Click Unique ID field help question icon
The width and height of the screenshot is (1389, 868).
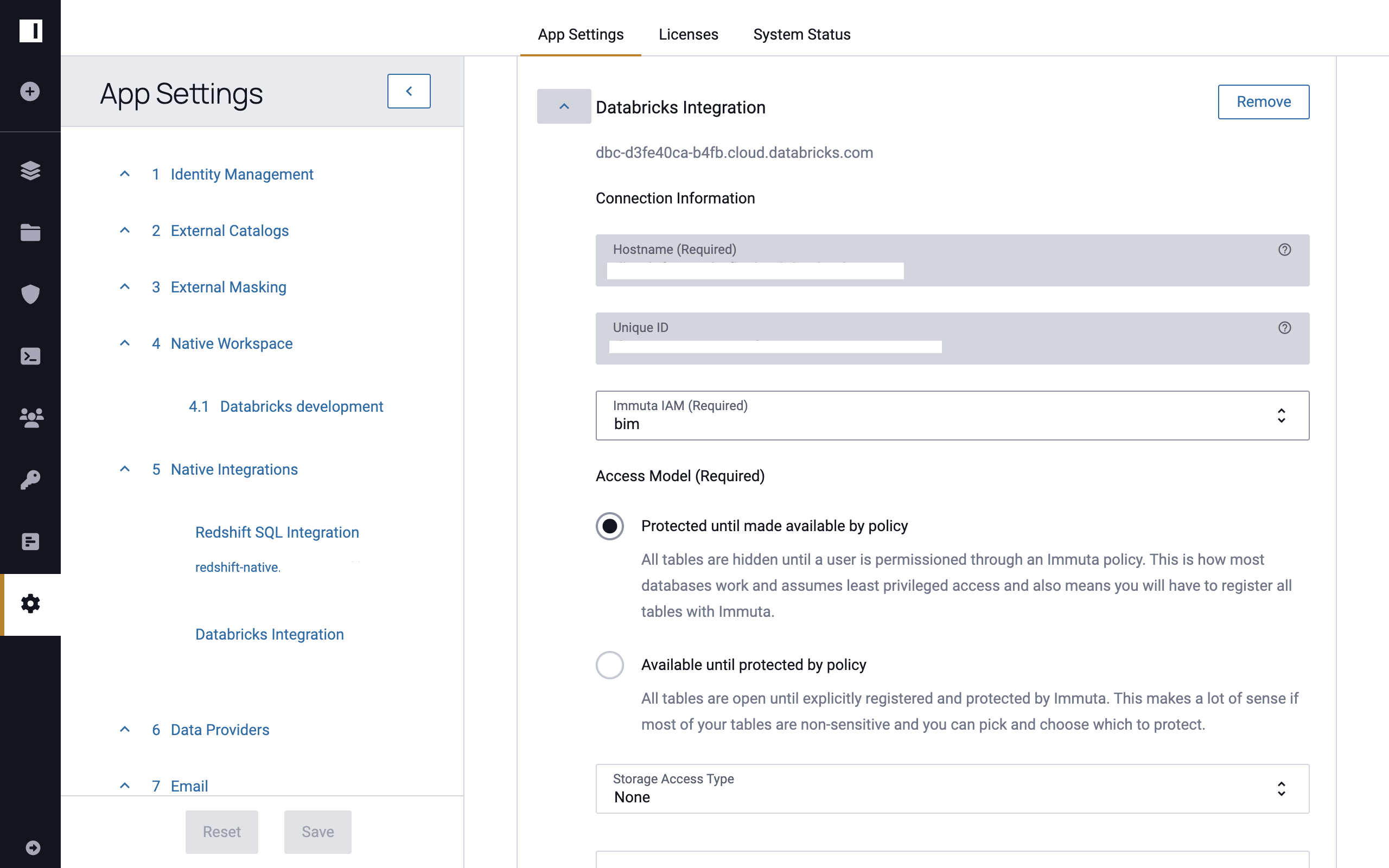[x=1284, y=328]
